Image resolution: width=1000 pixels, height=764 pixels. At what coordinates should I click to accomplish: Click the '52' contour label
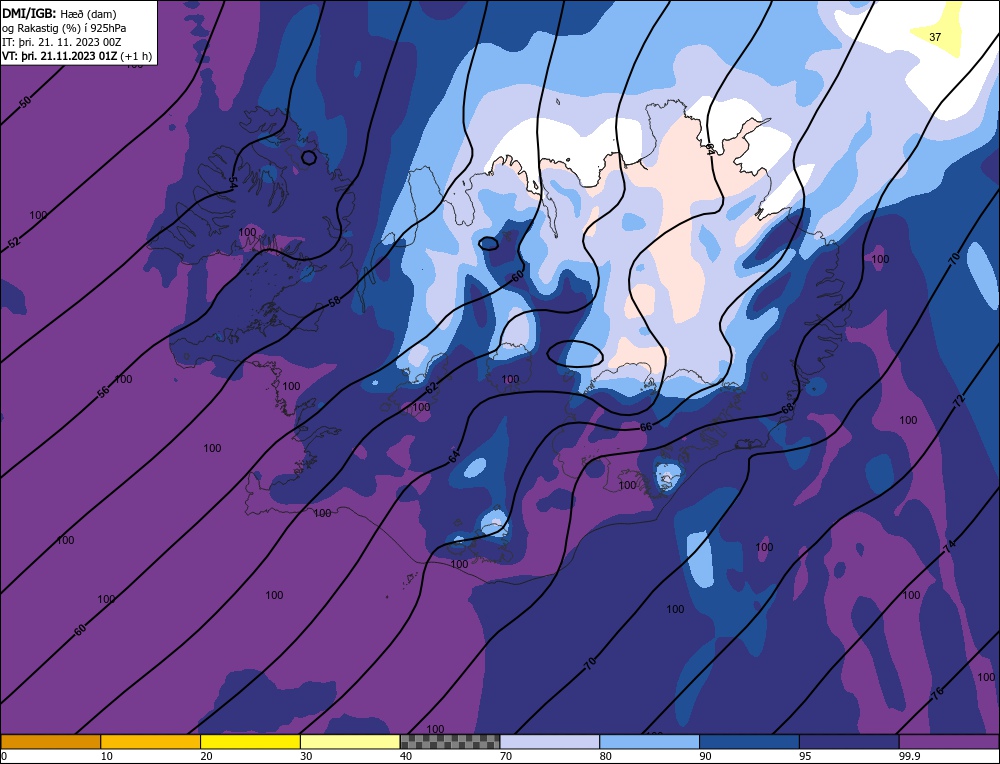pyautogui.click(x=14, y=242)
